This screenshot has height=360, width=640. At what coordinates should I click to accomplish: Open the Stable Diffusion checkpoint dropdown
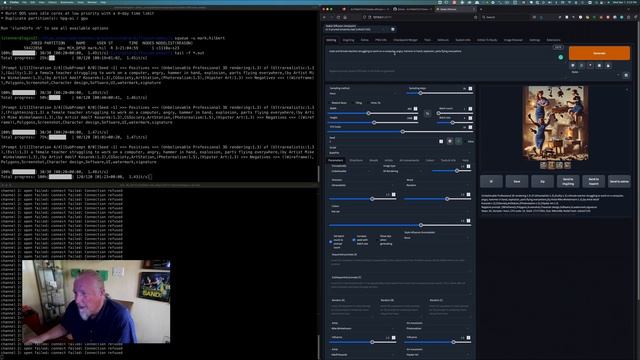[357, 29]
